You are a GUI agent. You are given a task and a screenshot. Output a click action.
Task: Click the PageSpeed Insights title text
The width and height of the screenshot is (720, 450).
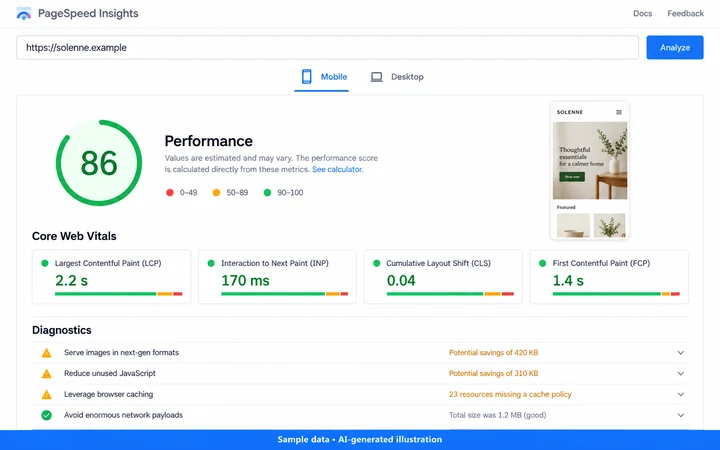click(x=88, y=13)
